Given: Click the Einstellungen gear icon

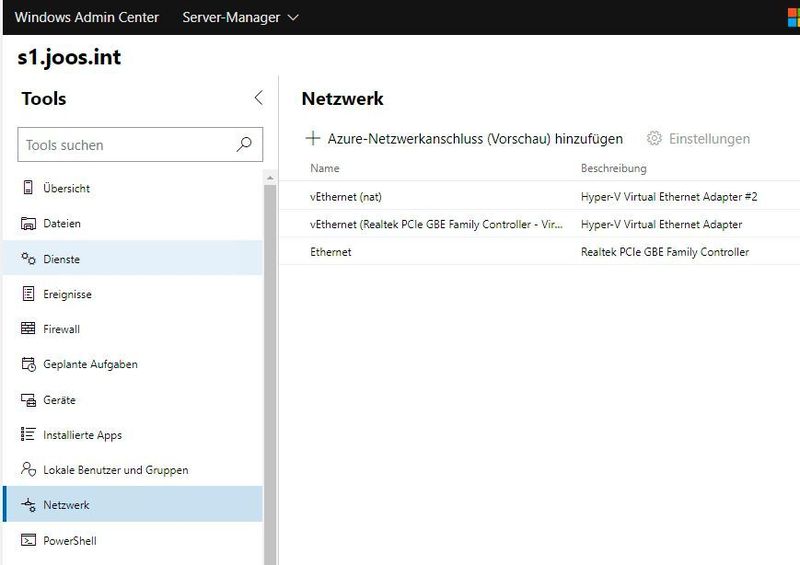Looking at the screenshot, I should tap(654, 138).
